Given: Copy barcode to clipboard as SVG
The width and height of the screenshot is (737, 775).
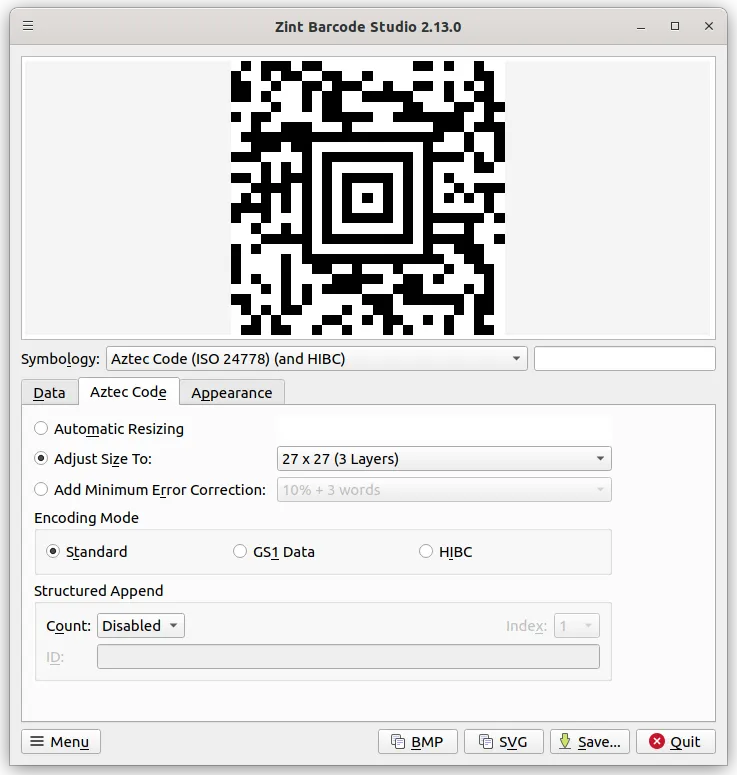Looking at the screenshot, I should click(x=503, y=741).
